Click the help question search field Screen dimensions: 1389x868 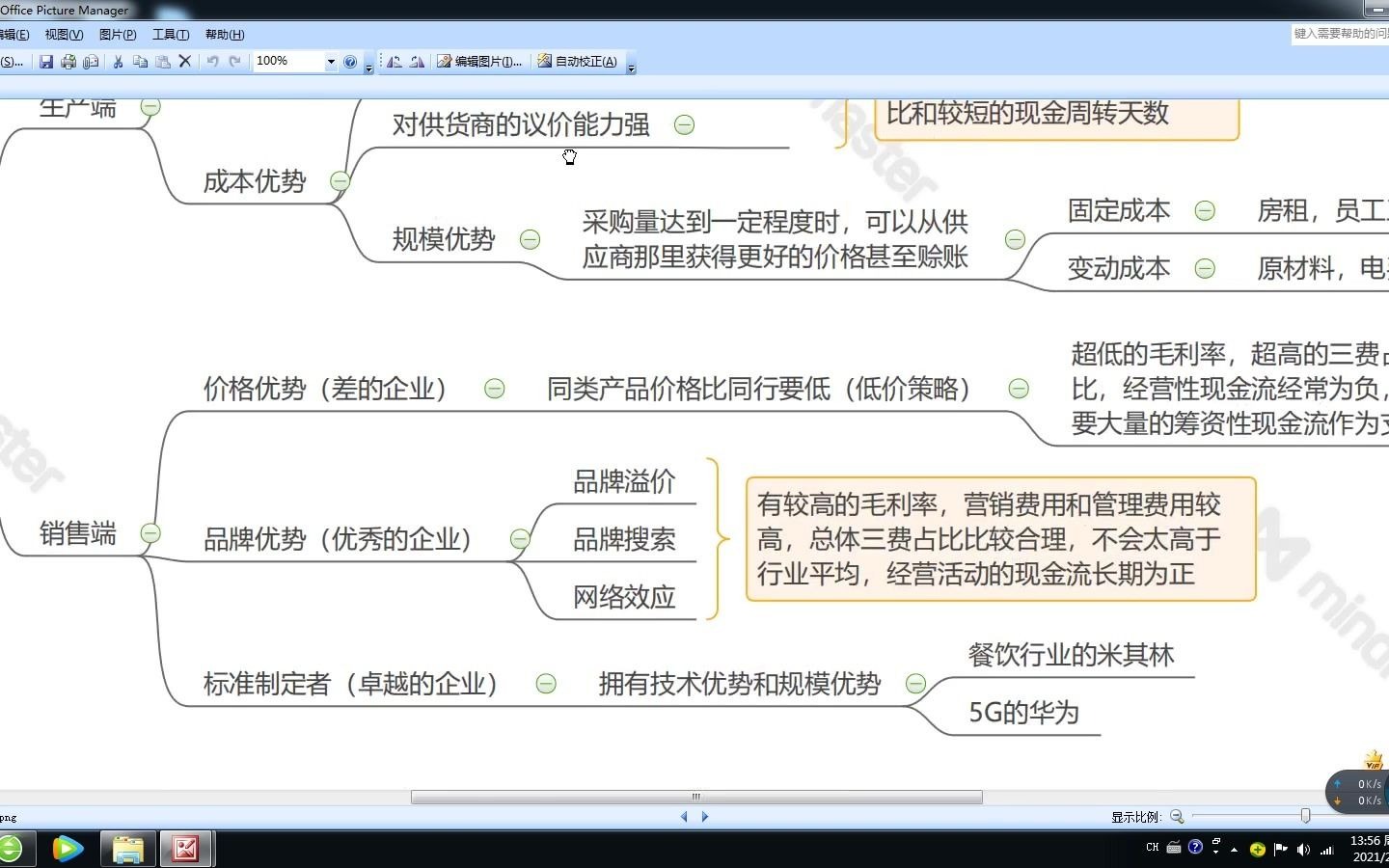(x=1340, y=34)
